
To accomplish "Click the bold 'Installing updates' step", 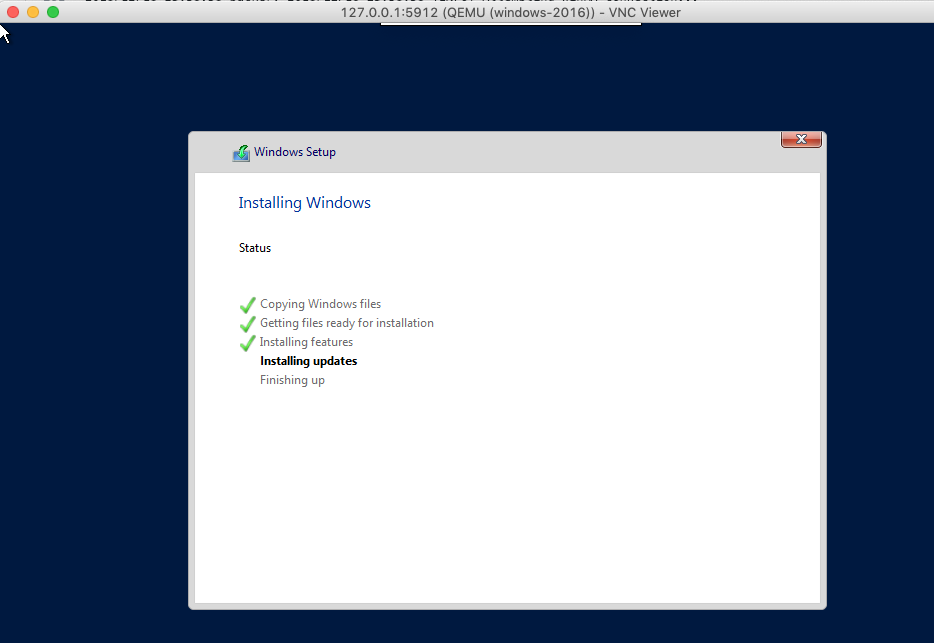I will (309, 361).
